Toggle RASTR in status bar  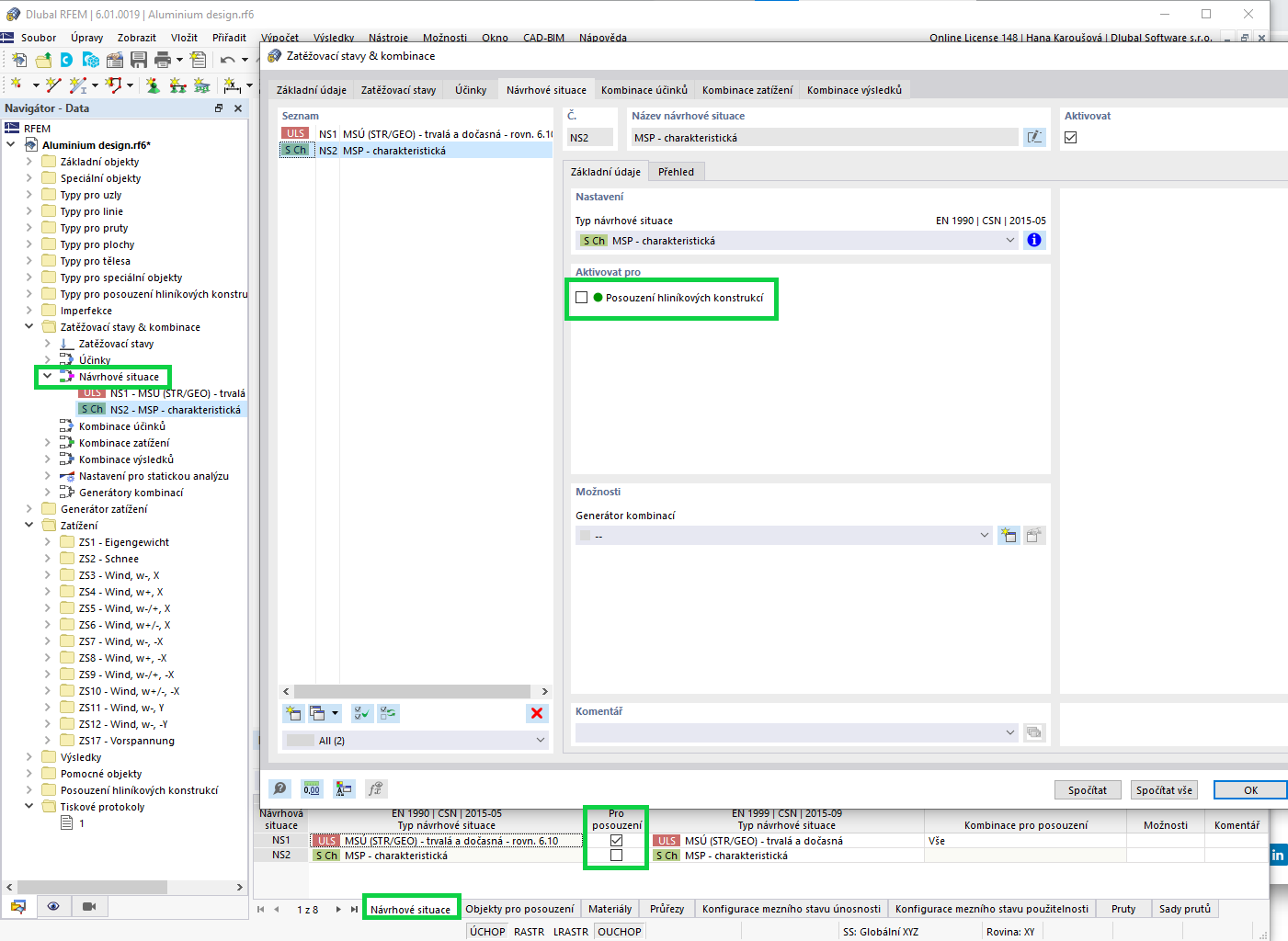click(x=529, y=932)
